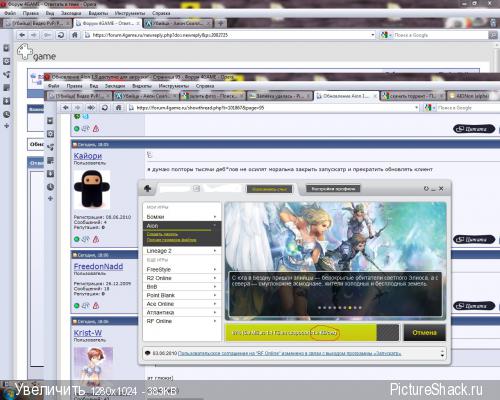Open the Закладки menu in the inner Opera window
The height and width of the screenshot is (400, 500).
(115, 86)
